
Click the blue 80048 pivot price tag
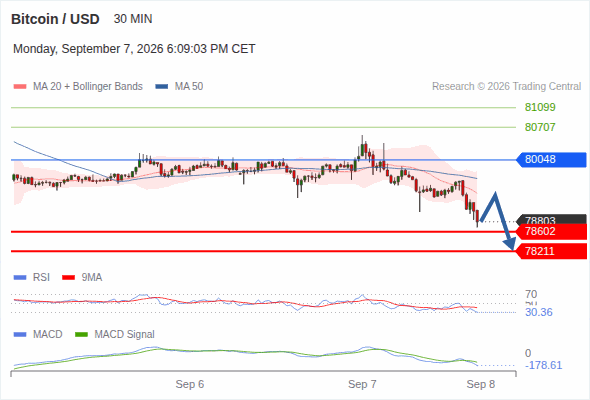click(x=551, y=160)
